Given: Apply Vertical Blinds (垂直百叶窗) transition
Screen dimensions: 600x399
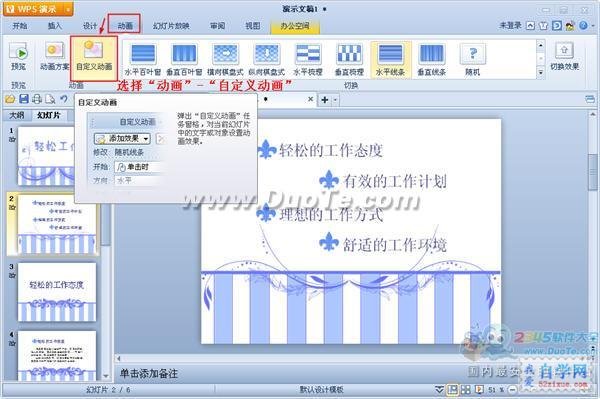Looking at the screenshot, I should tap(184, 60).
